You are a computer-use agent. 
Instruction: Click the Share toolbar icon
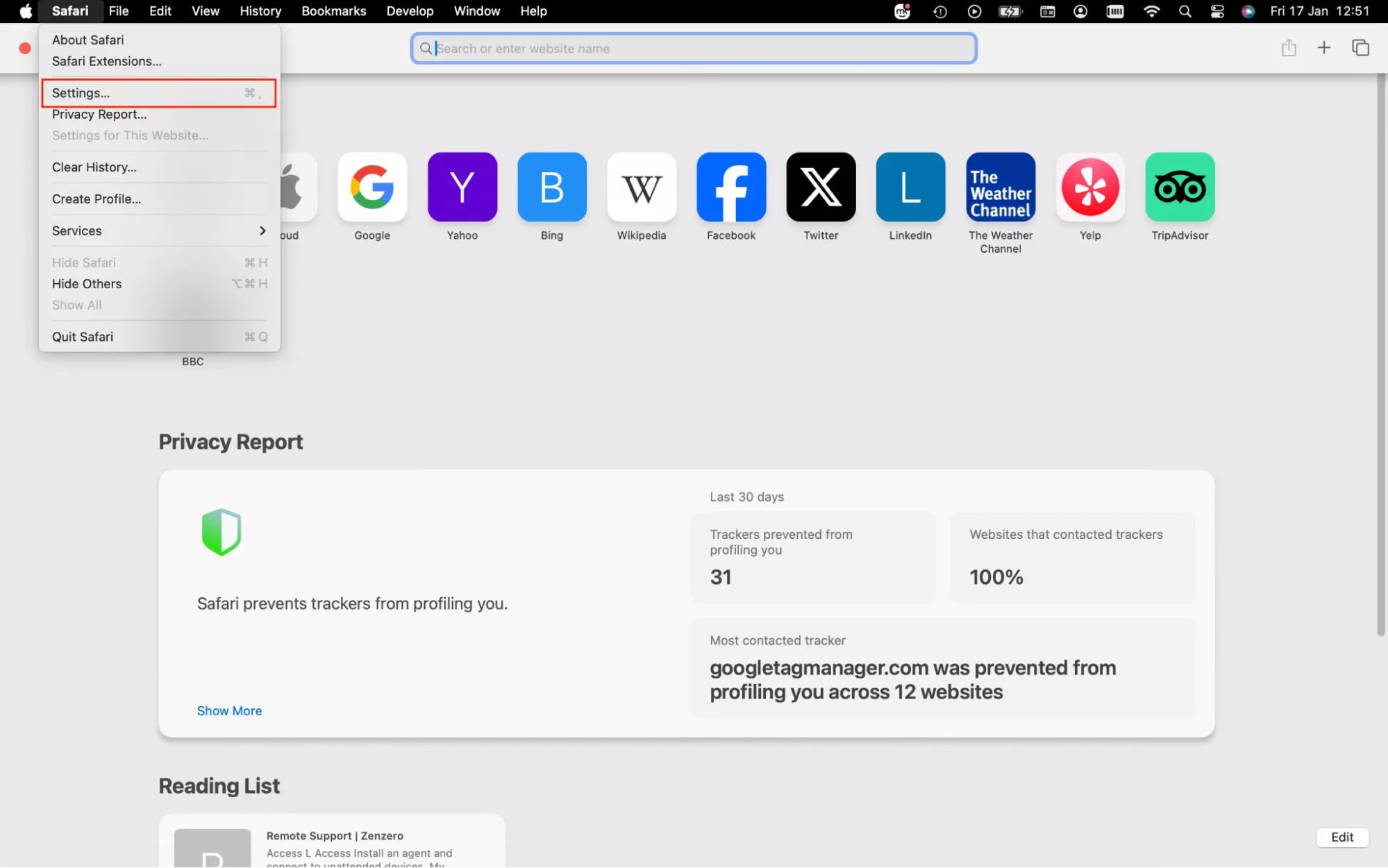(x=1289, y=48)
